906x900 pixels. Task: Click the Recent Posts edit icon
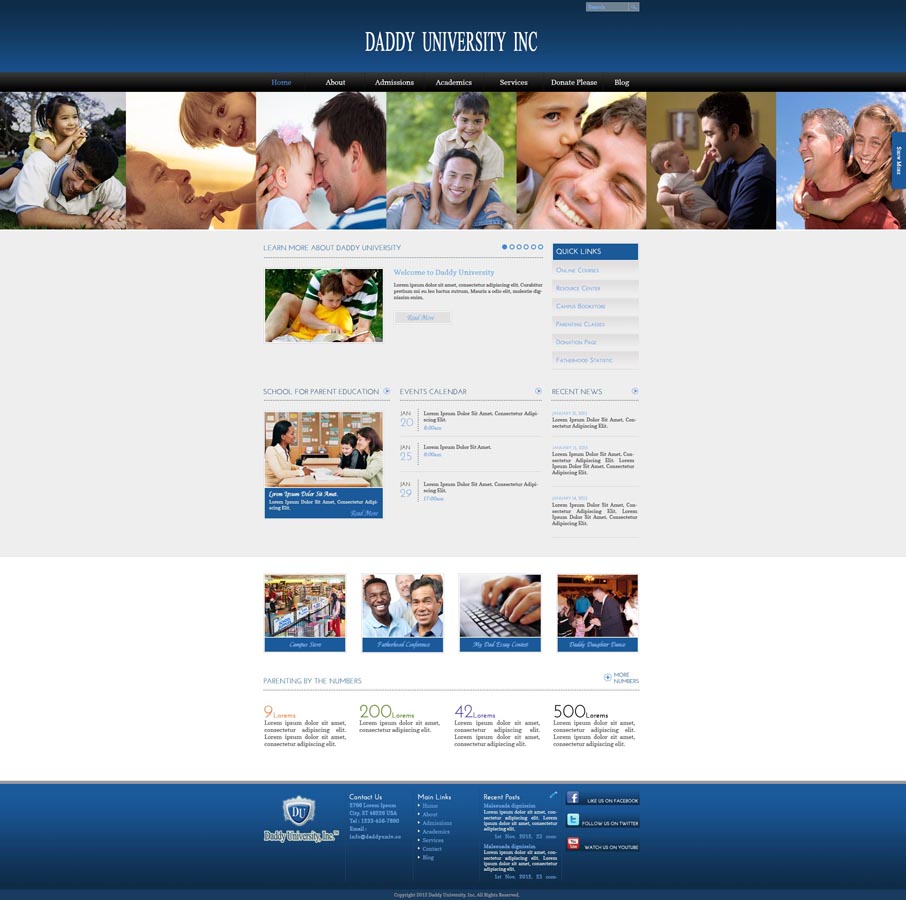[x=554, y=796]
